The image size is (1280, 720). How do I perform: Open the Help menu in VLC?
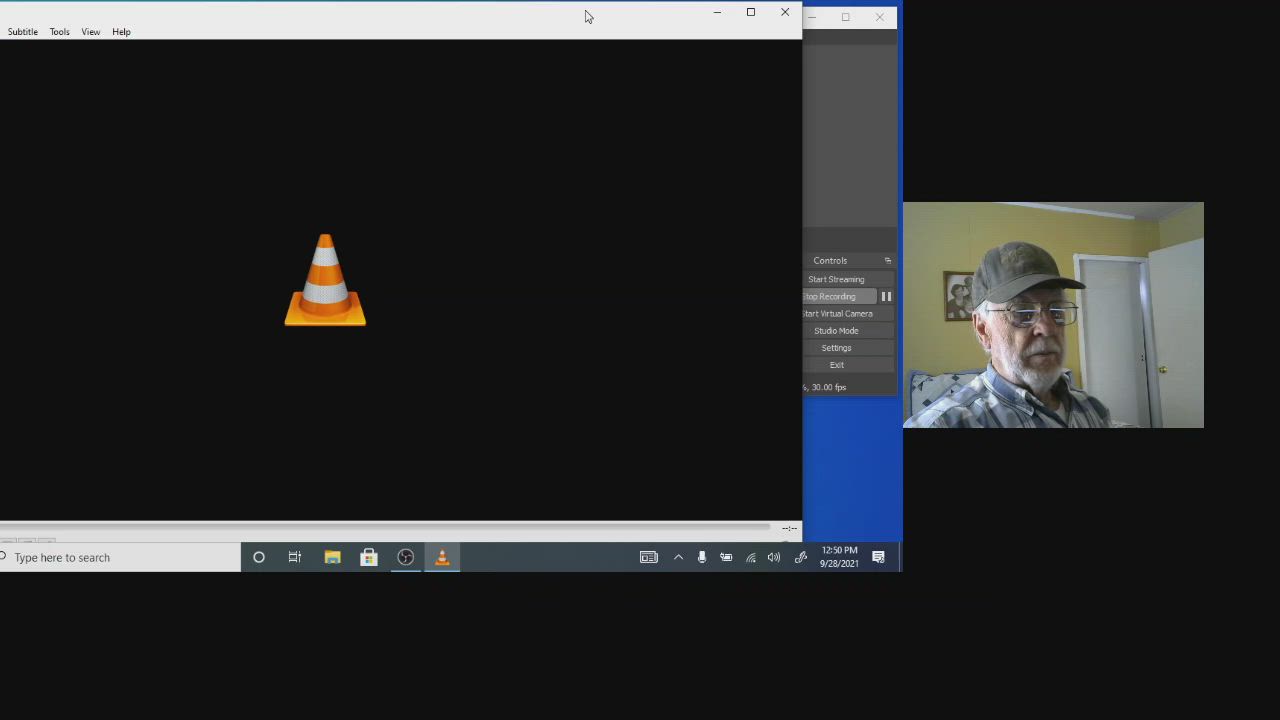click(121, 32)
